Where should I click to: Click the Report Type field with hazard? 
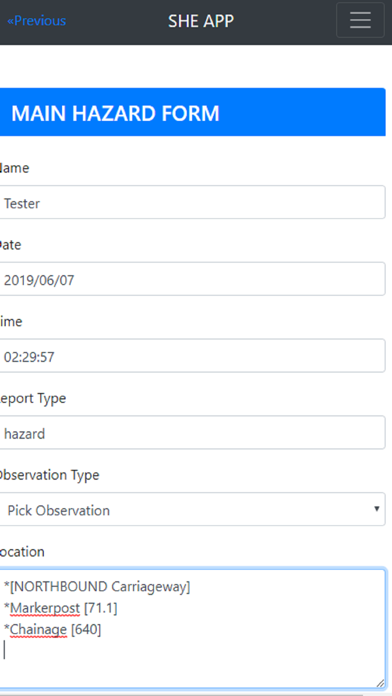click(192, 433)
